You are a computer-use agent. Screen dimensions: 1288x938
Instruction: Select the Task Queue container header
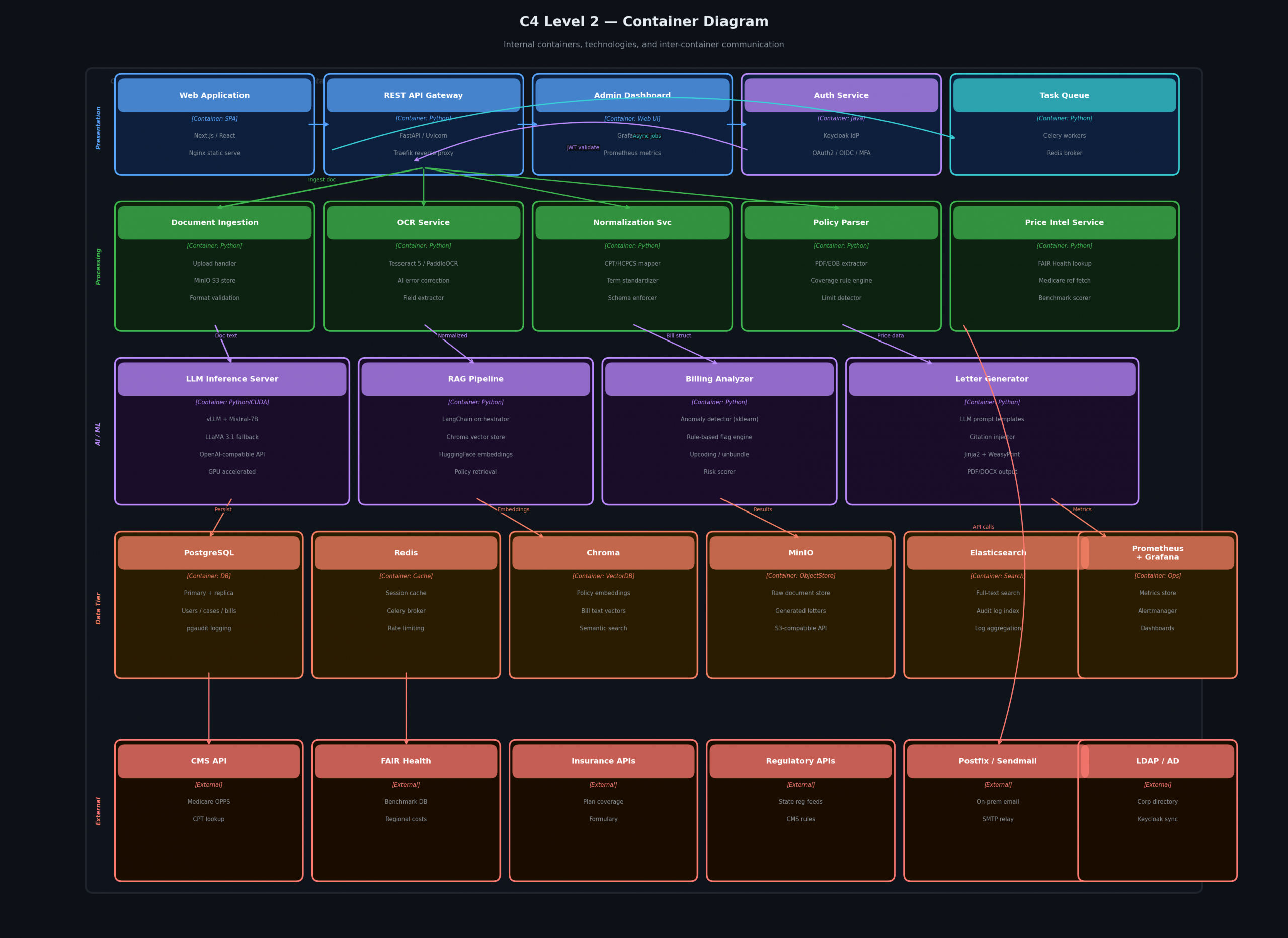coord(1064,96)
